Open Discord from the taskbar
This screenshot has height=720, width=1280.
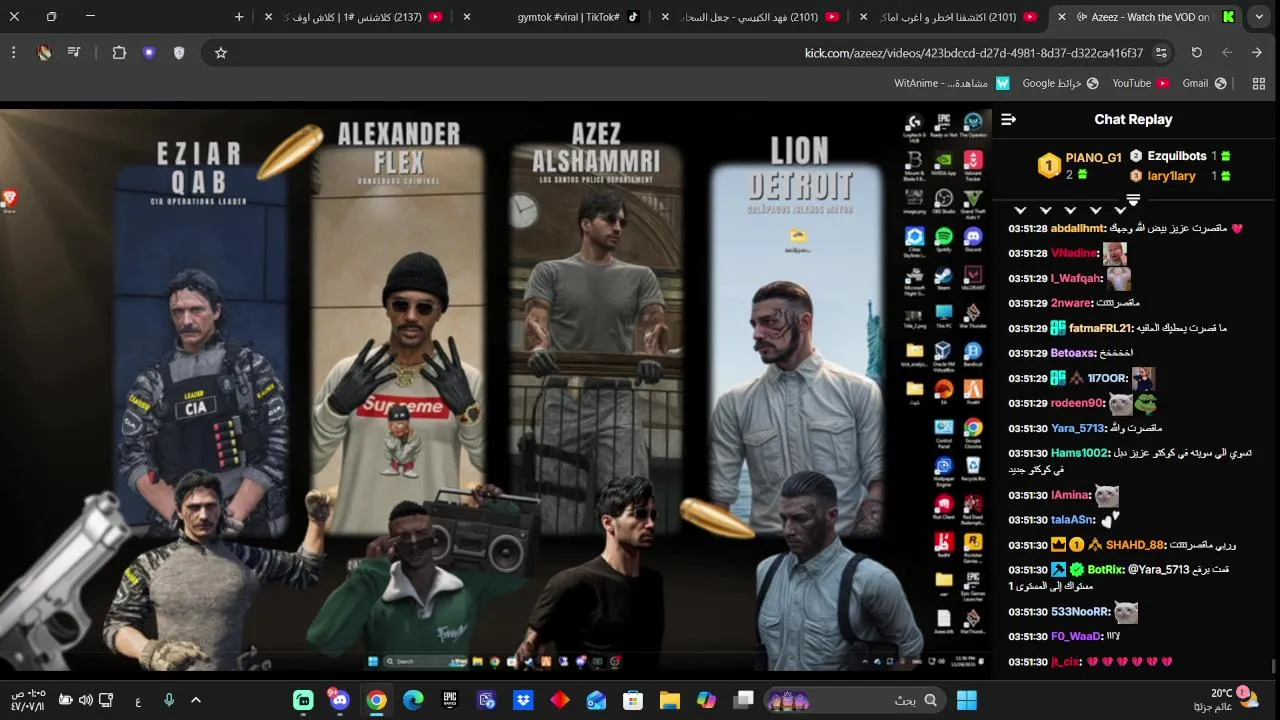click(339, 700)
